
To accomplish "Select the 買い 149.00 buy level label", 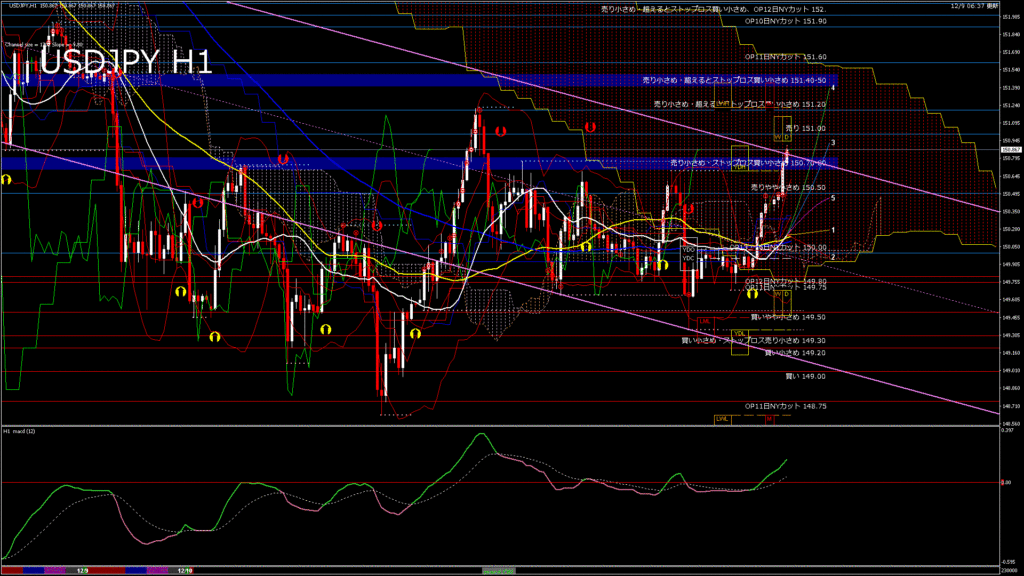I will (x=805, y=377).
